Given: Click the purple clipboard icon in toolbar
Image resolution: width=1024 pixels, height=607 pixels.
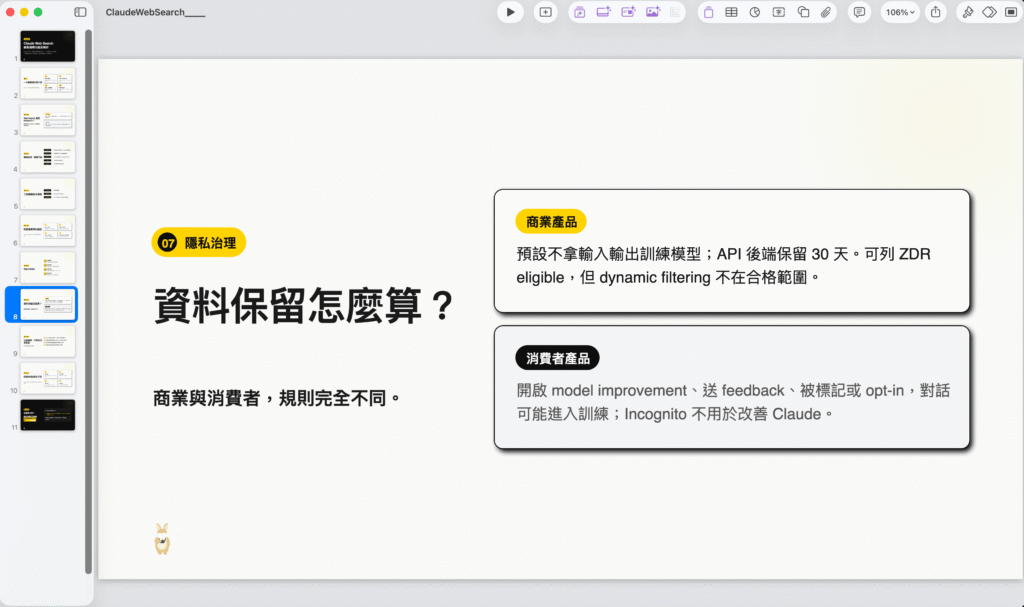Looking at the screenshot, I should coord(709,12).
